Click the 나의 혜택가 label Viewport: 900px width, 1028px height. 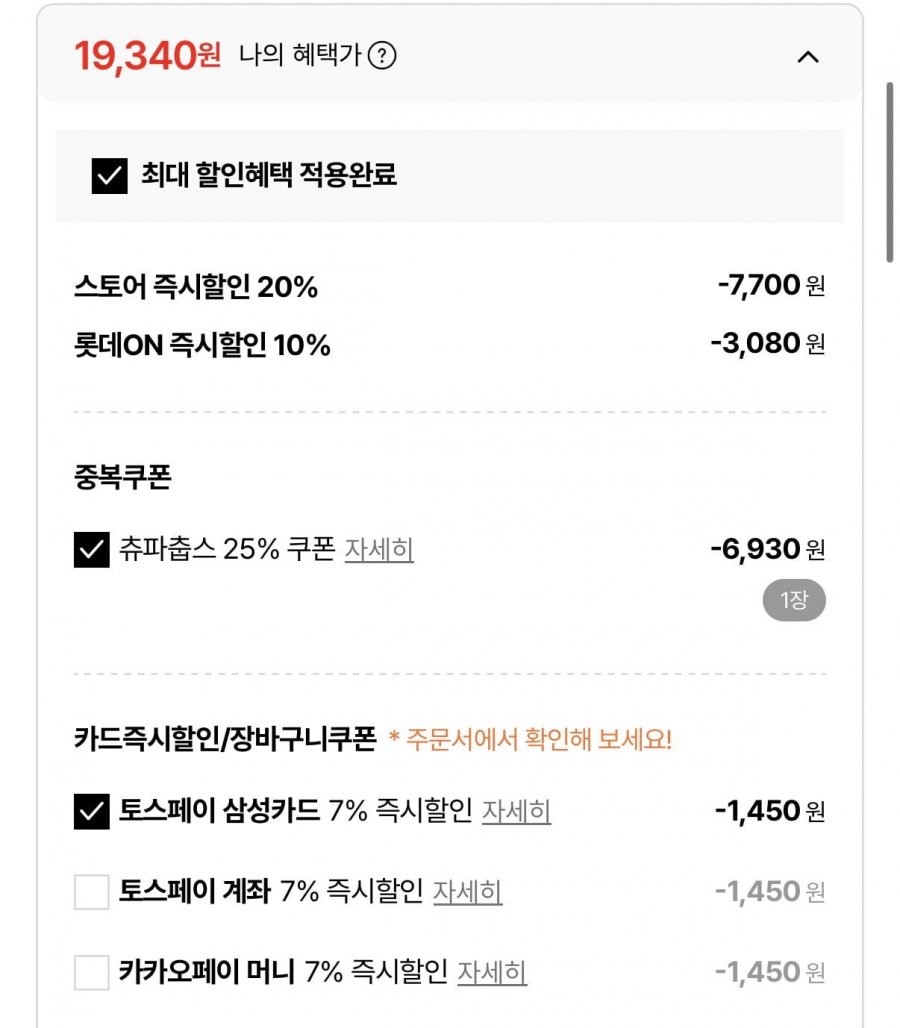[299, 56]
